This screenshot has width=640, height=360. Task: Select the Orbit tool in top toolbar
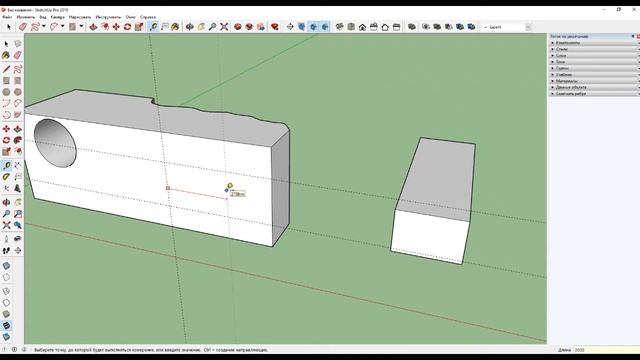(190, 27)
